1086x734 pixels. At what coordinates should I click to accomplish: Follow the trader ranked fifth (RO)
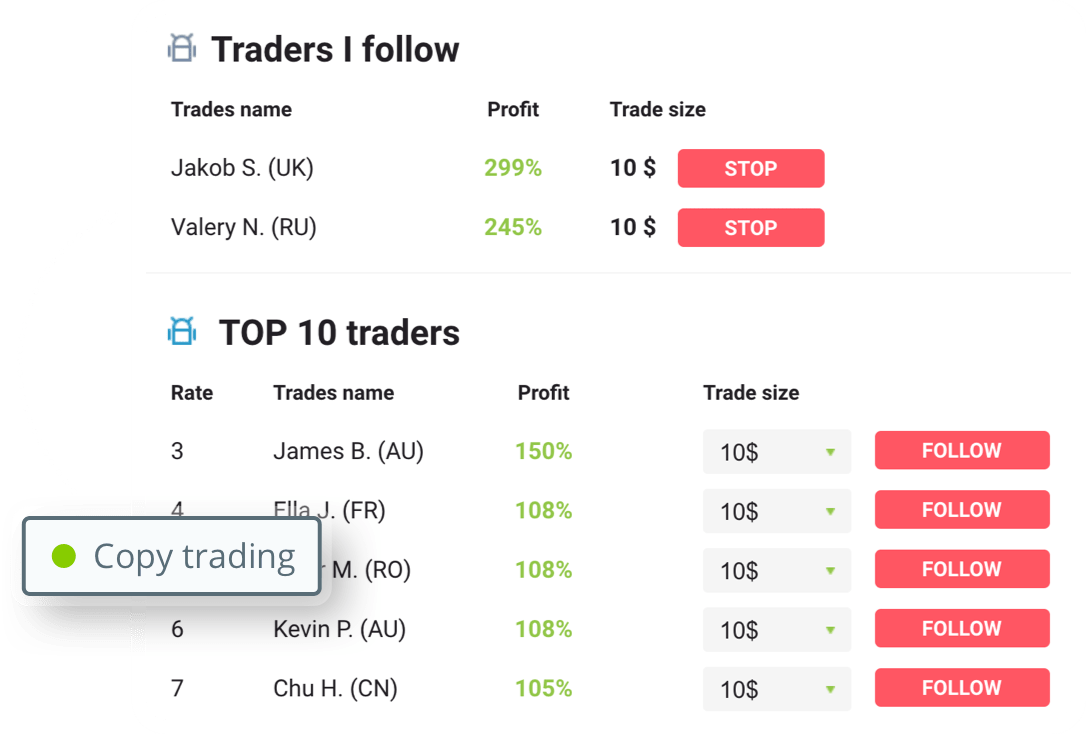(x=962, y=569)
